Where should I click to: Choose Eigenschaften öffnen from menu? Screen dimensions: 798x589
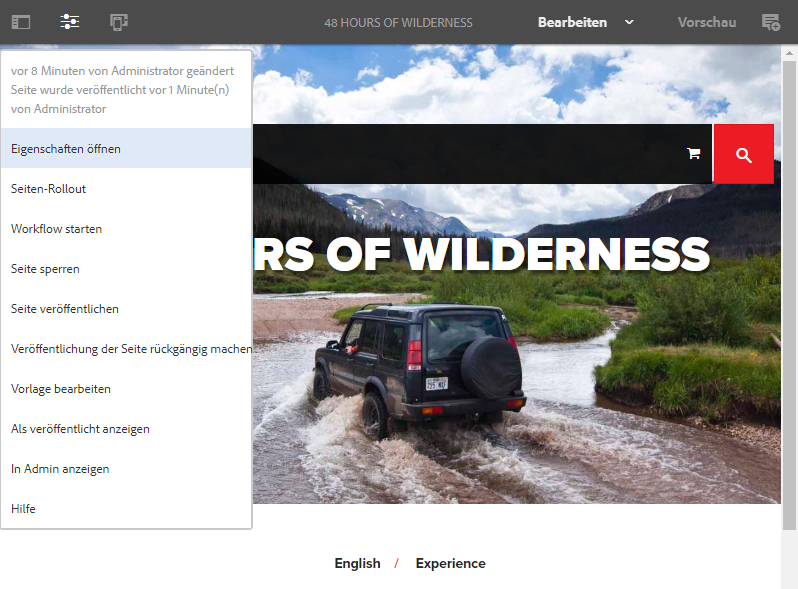tap(126, 149)
